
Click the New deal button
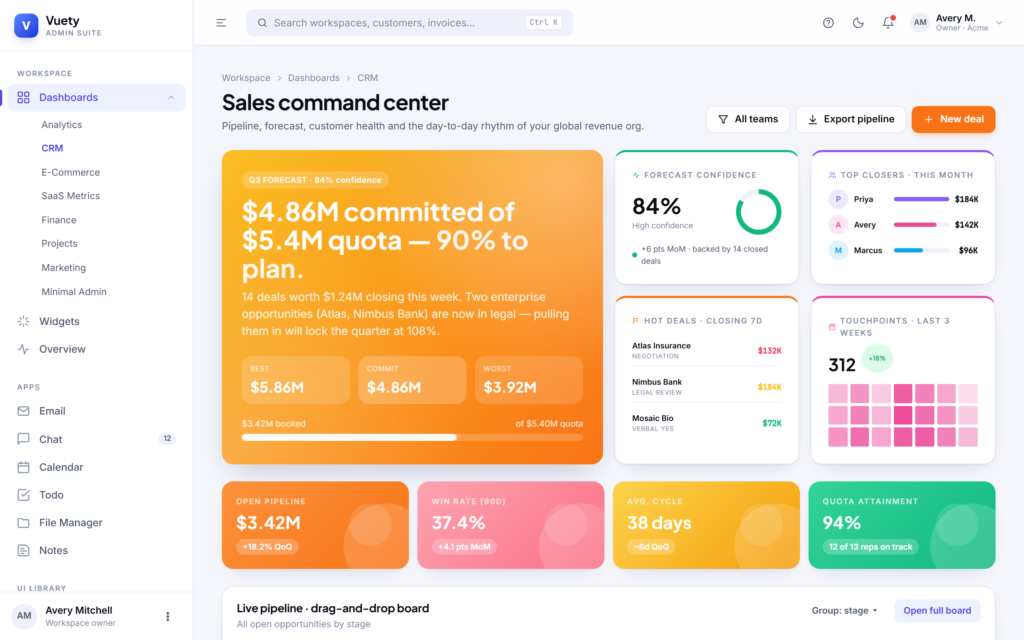click(x=953, y=120)
